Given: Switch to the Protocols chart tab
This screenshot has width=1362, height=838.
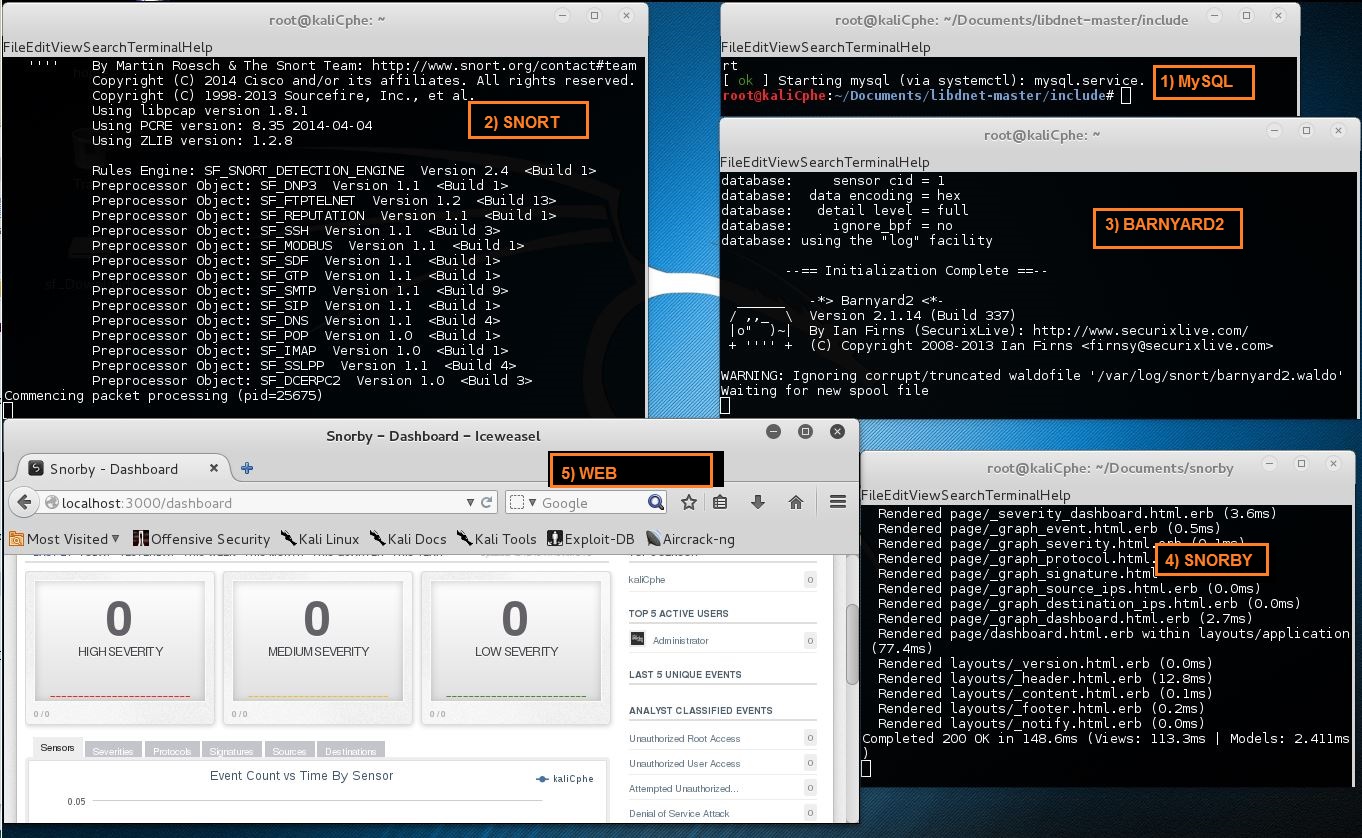Looking at the screenshot, I should tap(172, 751).
